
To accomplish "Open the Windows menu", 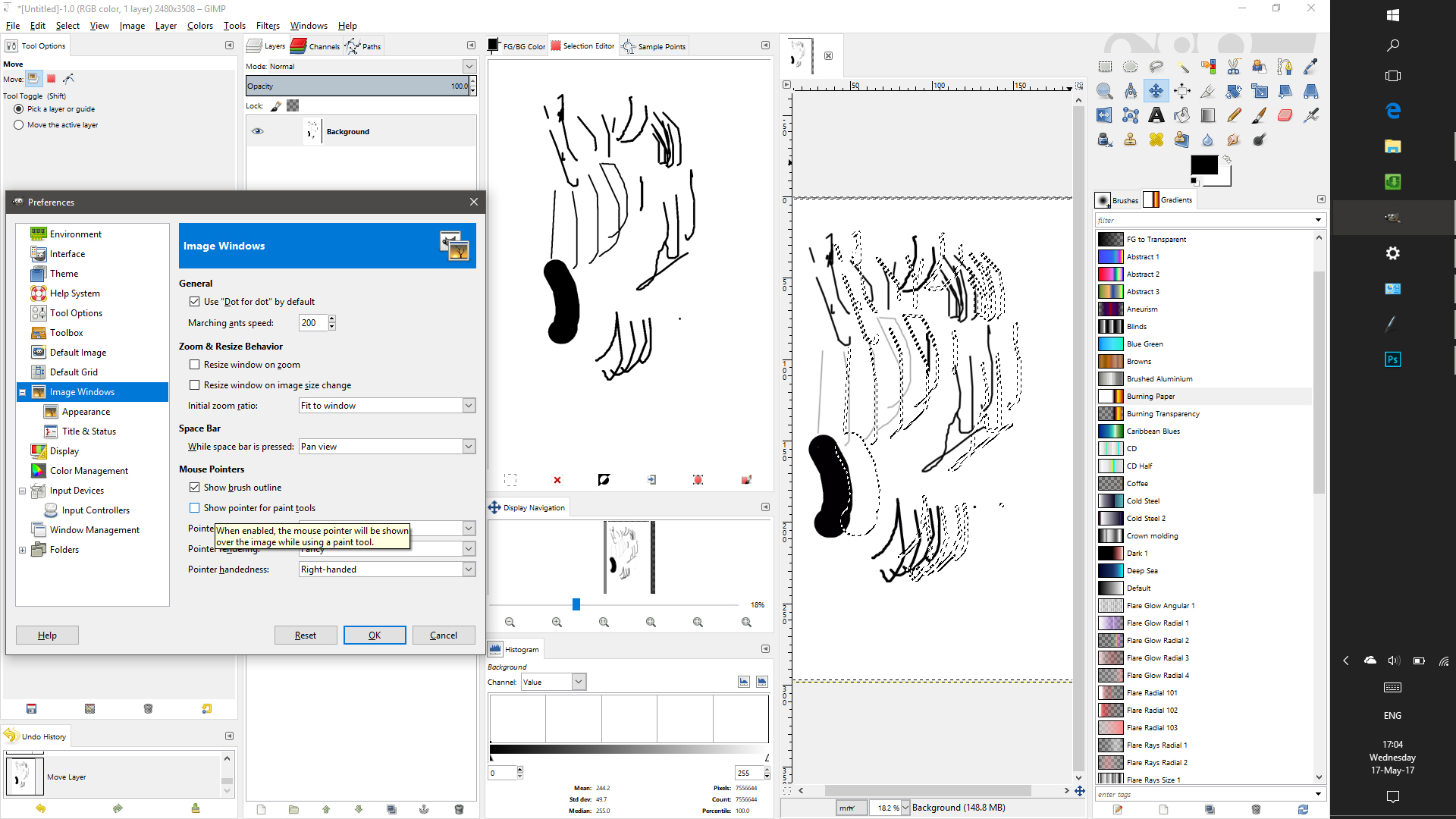I will tap(309, 26).
